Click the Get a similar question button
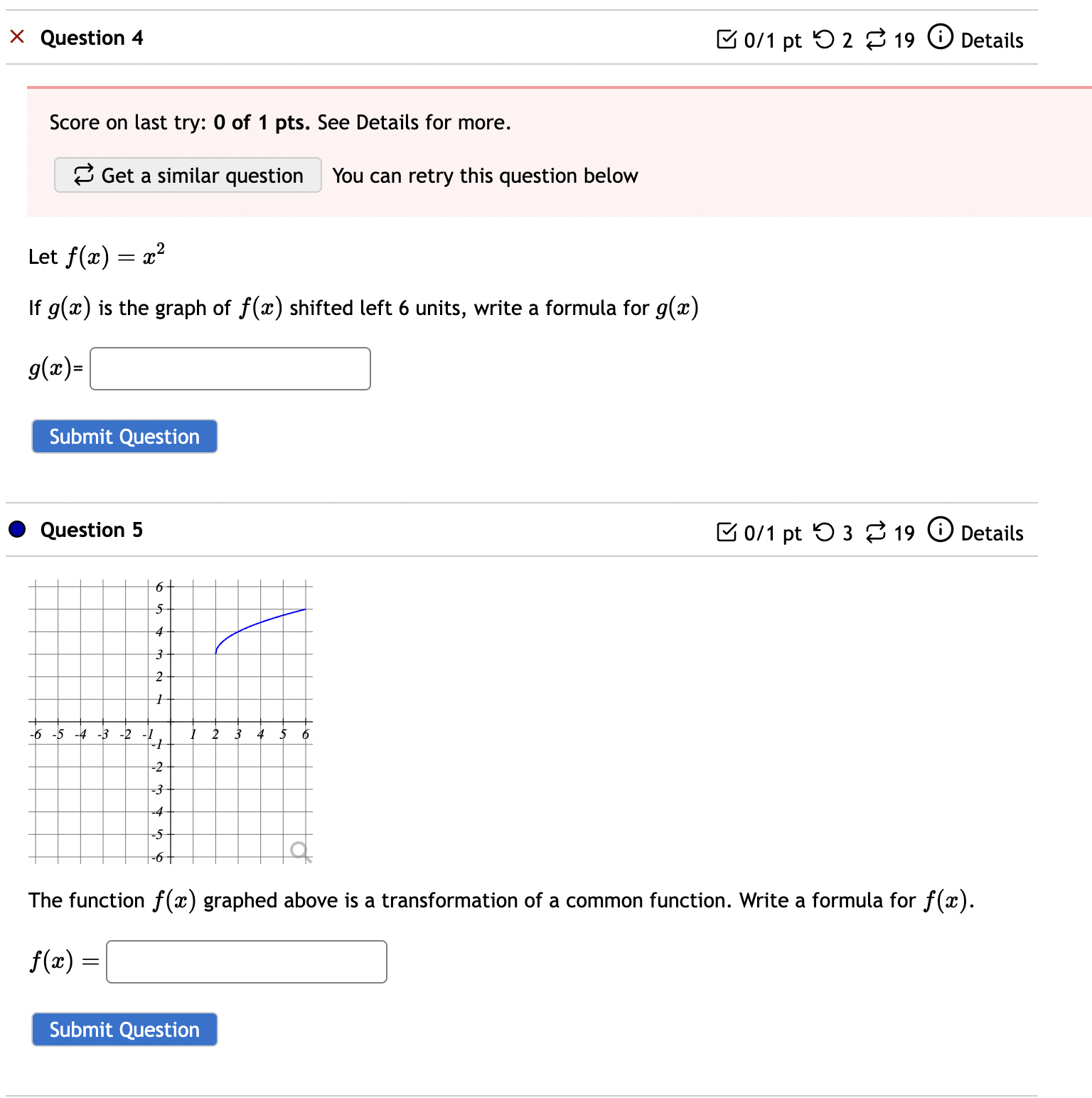The height and width of the screenshot is (1098, 1092). pyautogui.click(x=188, y=175)
